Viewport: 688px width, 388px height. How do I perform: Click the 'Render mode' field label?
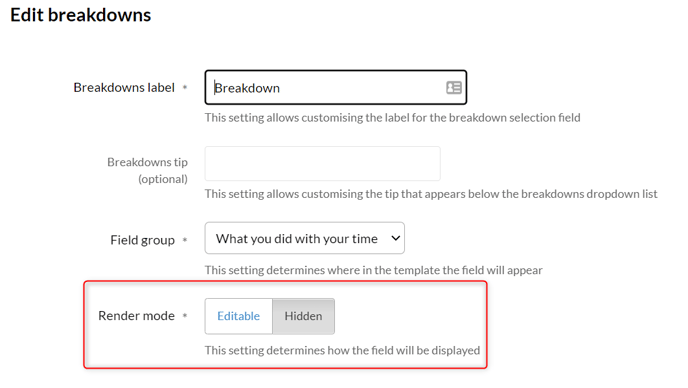point(136,316)
